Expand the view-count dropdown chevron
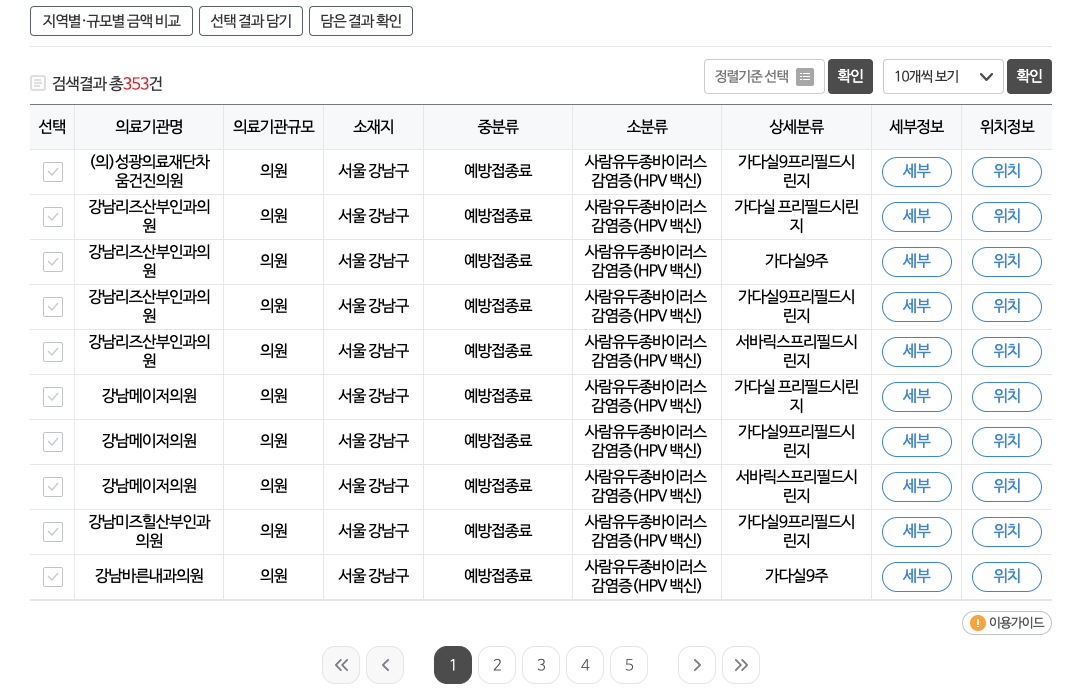 coord(983,76)
